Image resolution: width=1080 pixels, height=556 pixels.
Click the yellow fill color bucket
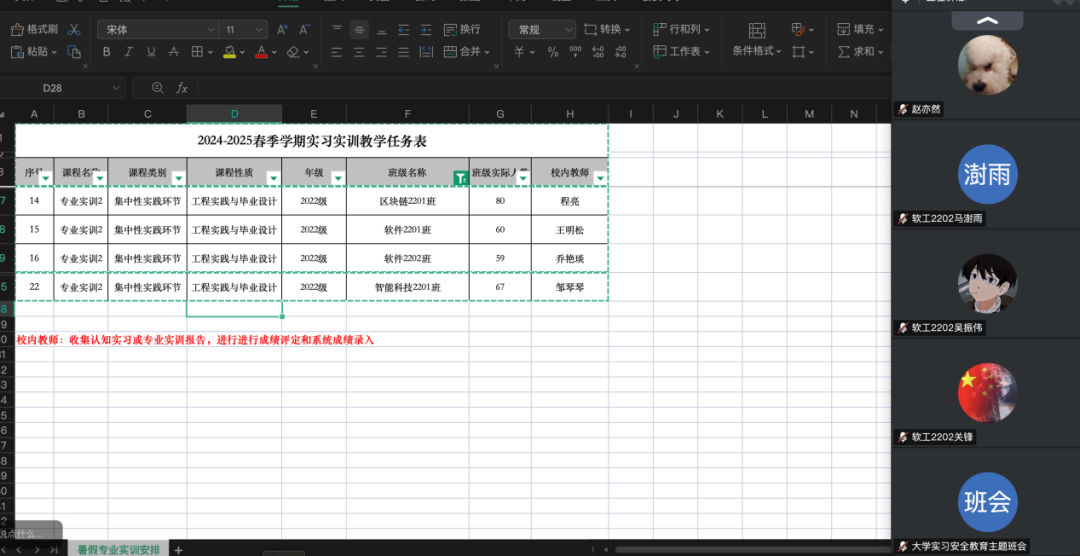point(229,52)
